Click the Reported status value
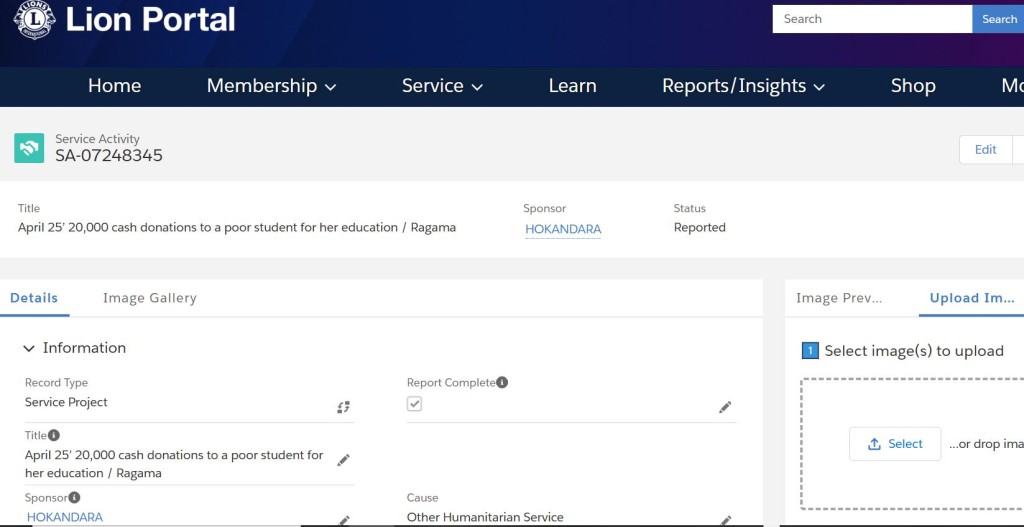The width and height of the screenshot is (1024, 527). [699, 227]
